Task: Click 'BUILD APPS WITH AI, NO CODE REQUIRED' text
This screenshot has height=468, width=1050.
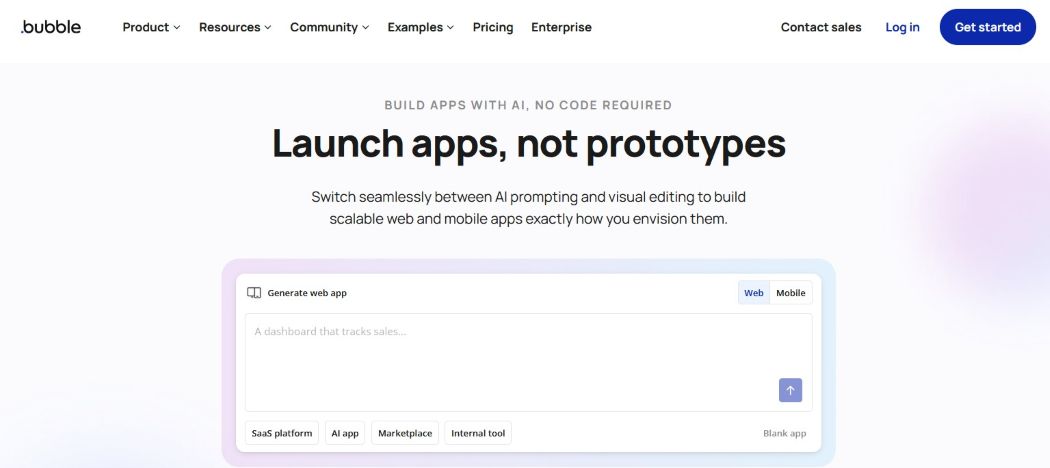Action: point(528,105)
